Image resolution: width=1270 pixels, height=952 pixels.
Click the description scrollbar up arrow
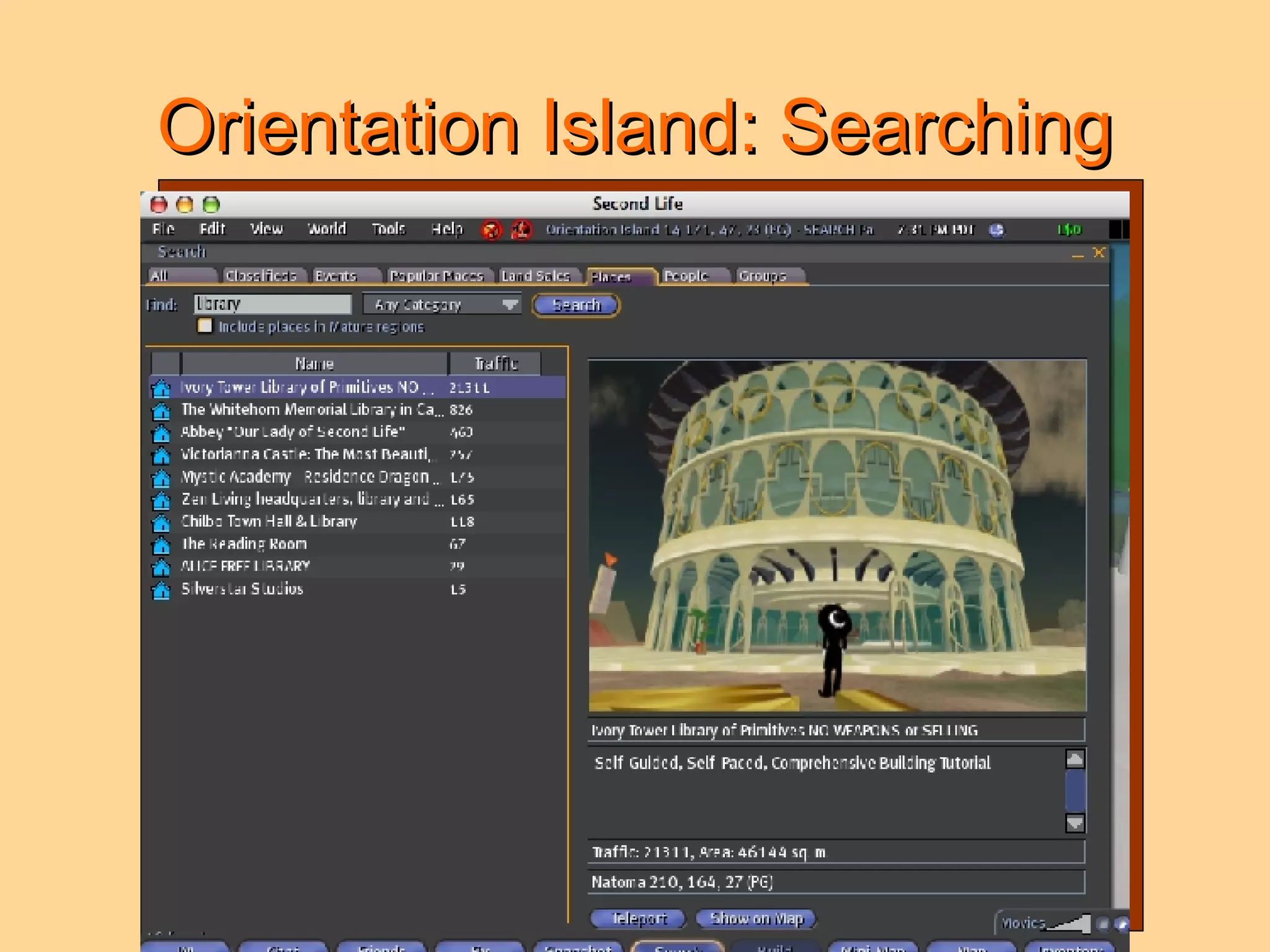1075,759
